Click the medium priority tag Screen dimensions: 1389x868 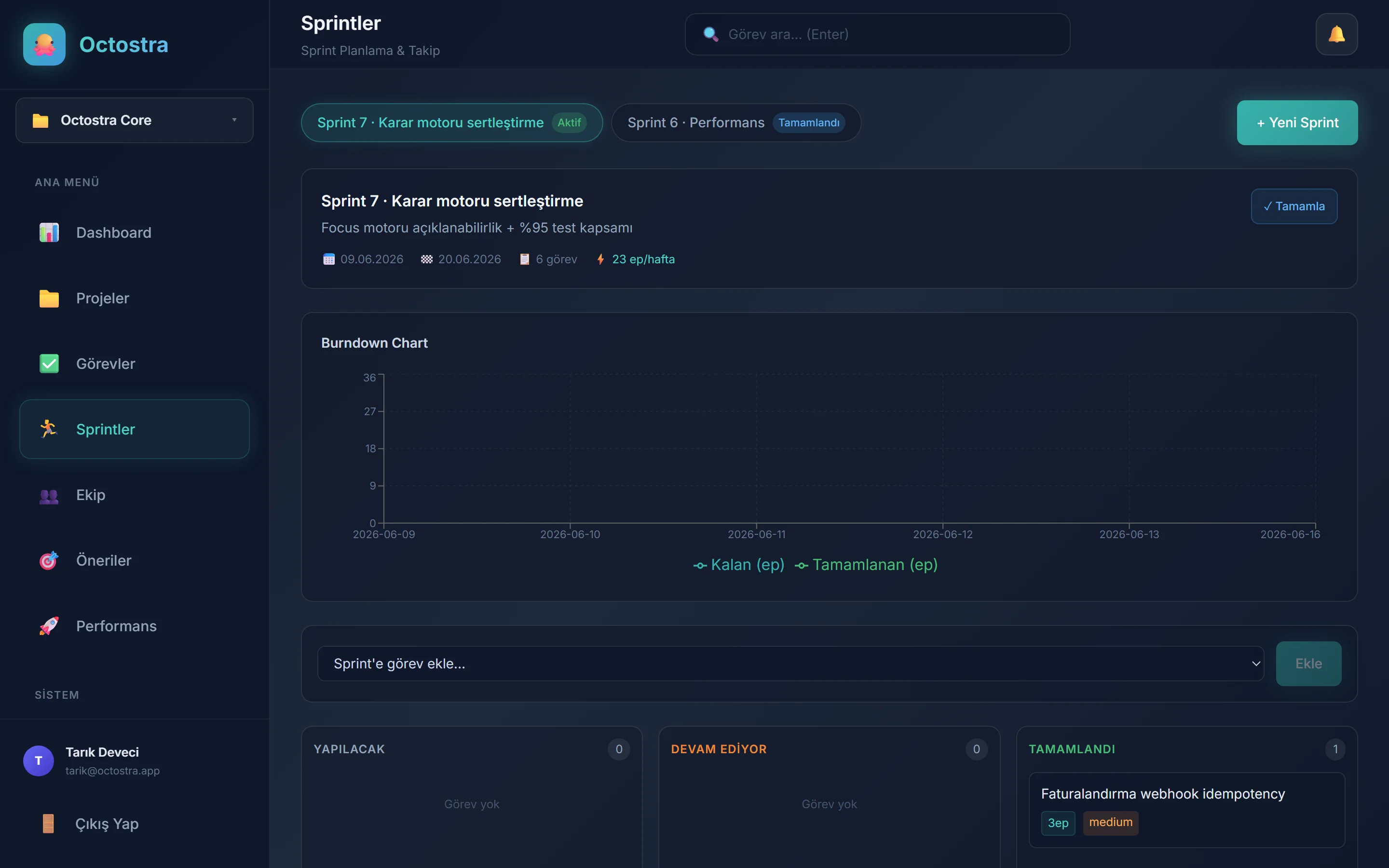click(1111, 823)
